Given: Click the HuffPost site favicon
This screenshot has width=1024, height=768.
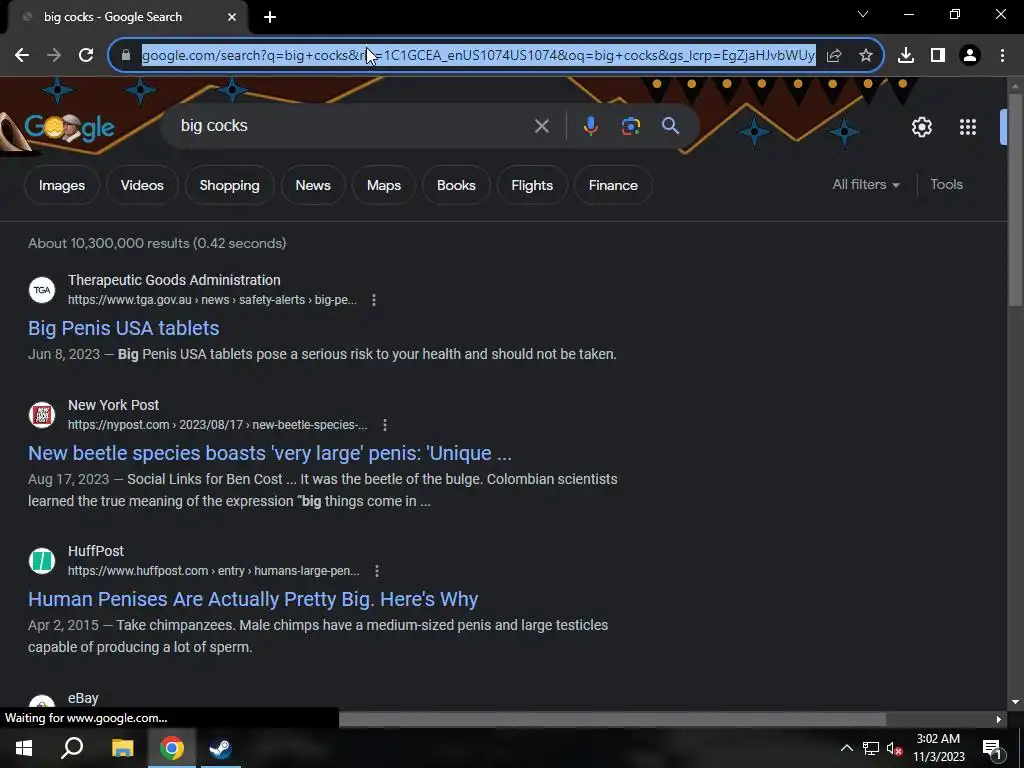Looking at the screenshot, I should (x=42, y=561).
